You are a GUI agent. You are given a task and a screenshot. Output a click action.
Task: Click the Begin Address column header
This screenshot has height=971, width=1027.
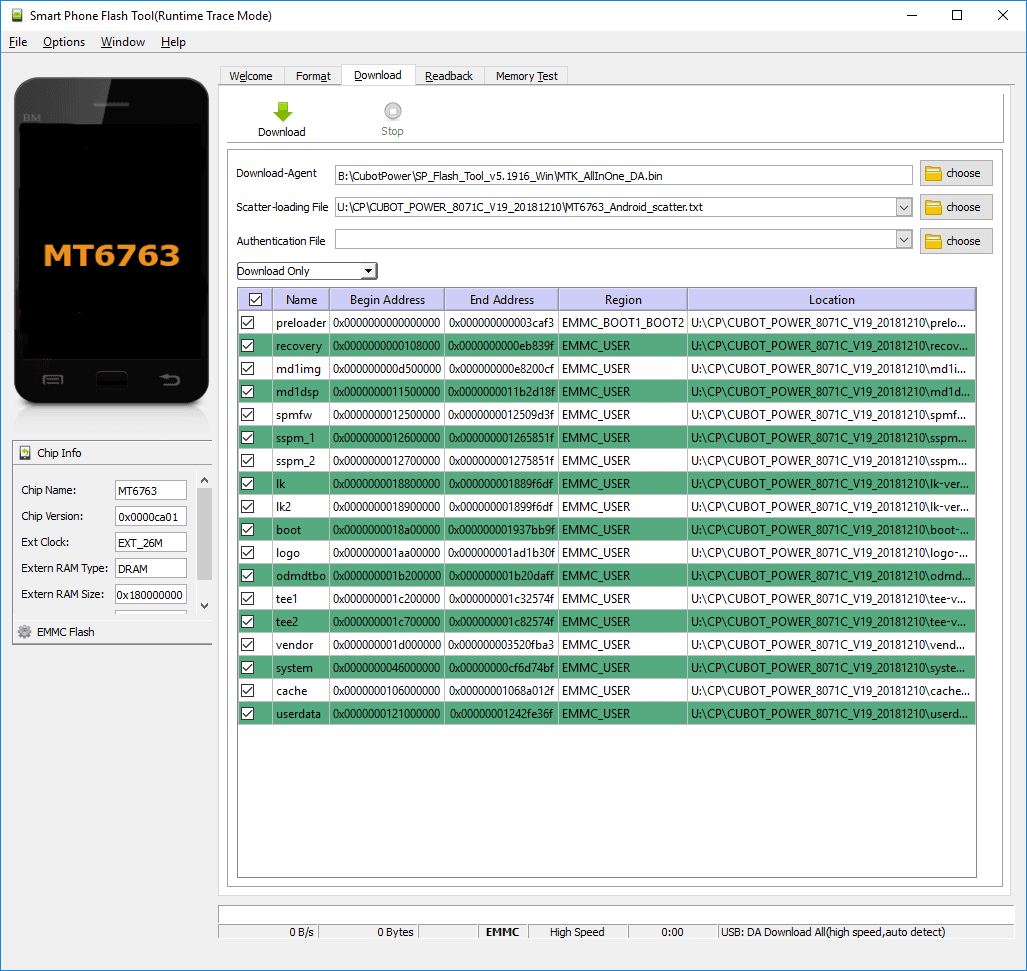coord(387,300)
